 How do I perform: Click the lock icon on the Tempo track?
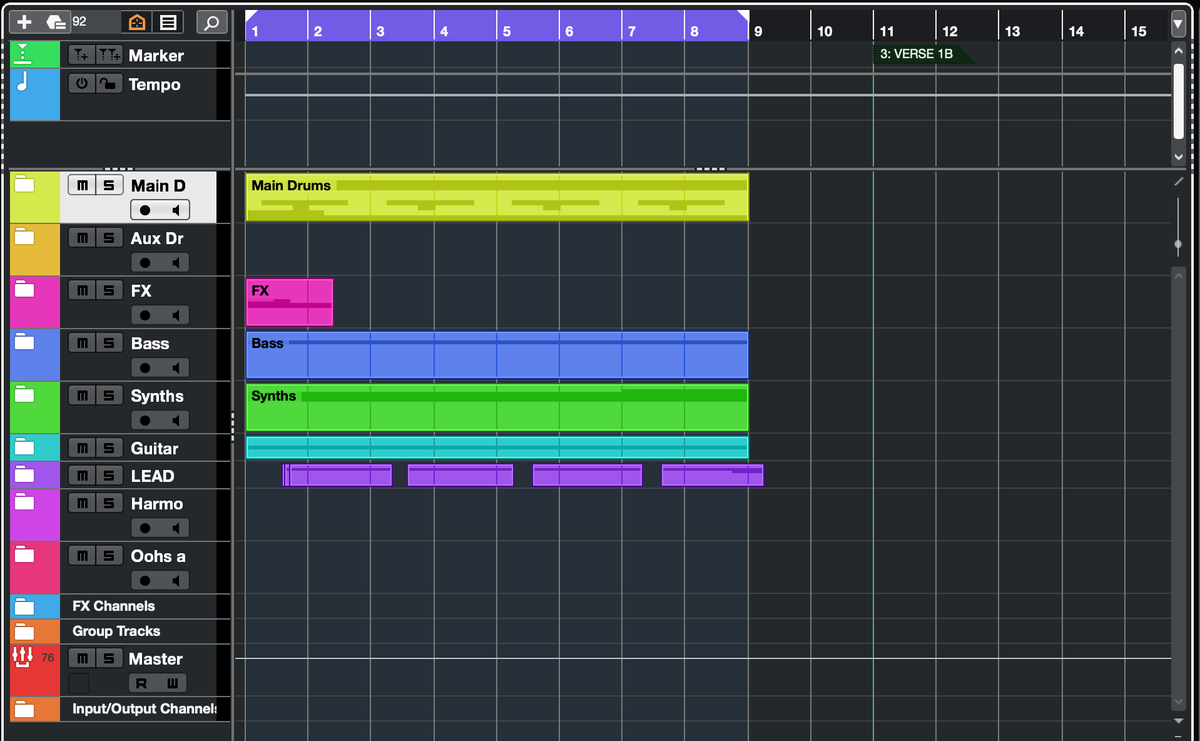click(x=110, y=85)
